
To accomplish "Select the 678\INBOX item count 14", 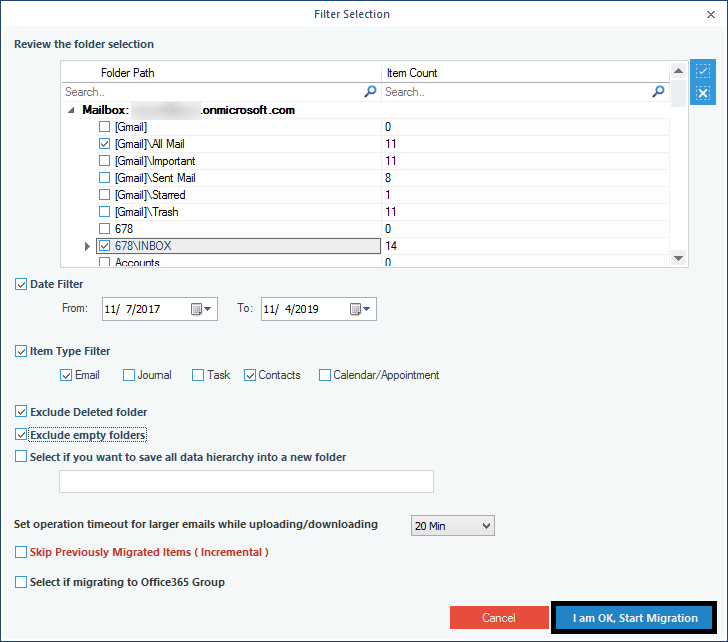I will pos(391,246).
